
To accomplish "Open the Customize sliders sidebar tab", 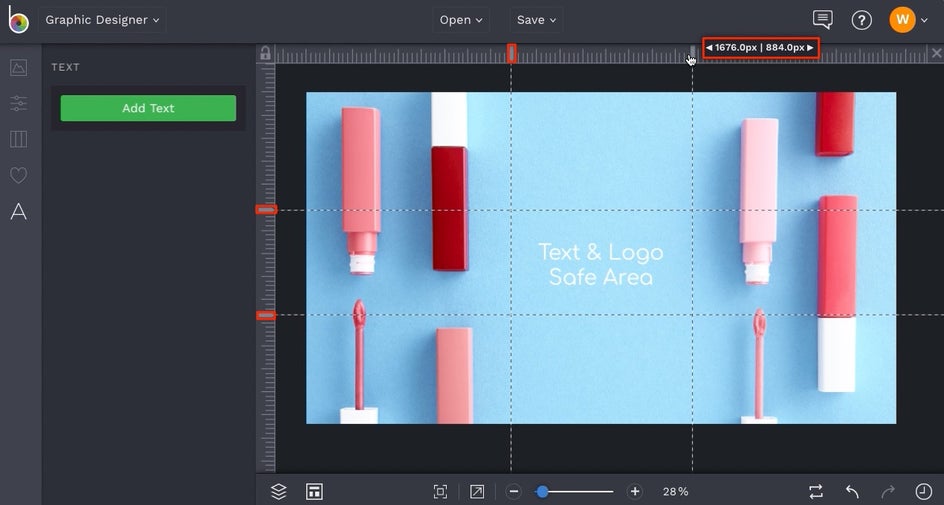I will point(19,104).
